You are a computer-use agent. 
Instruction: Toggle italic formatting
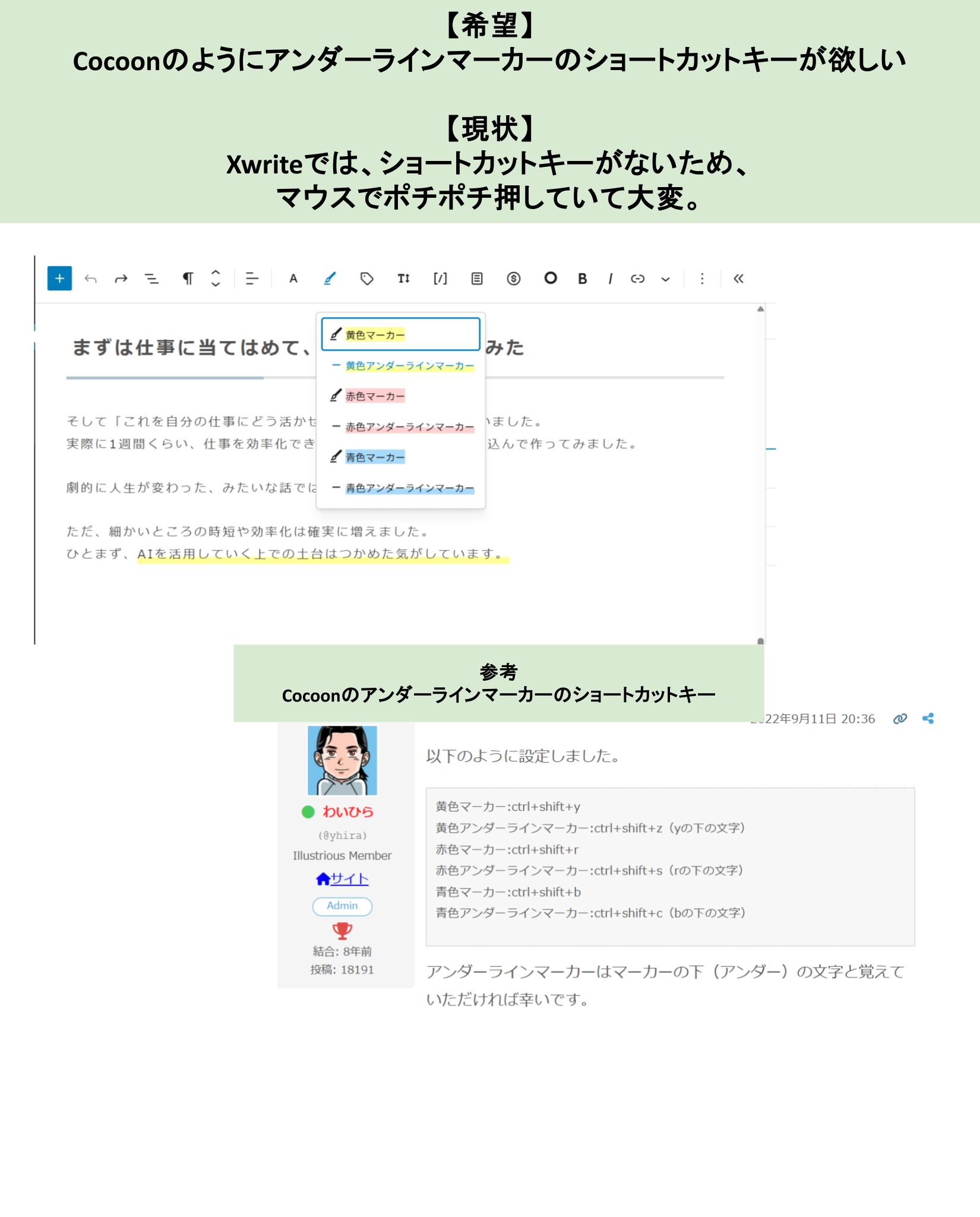point(610,279)
